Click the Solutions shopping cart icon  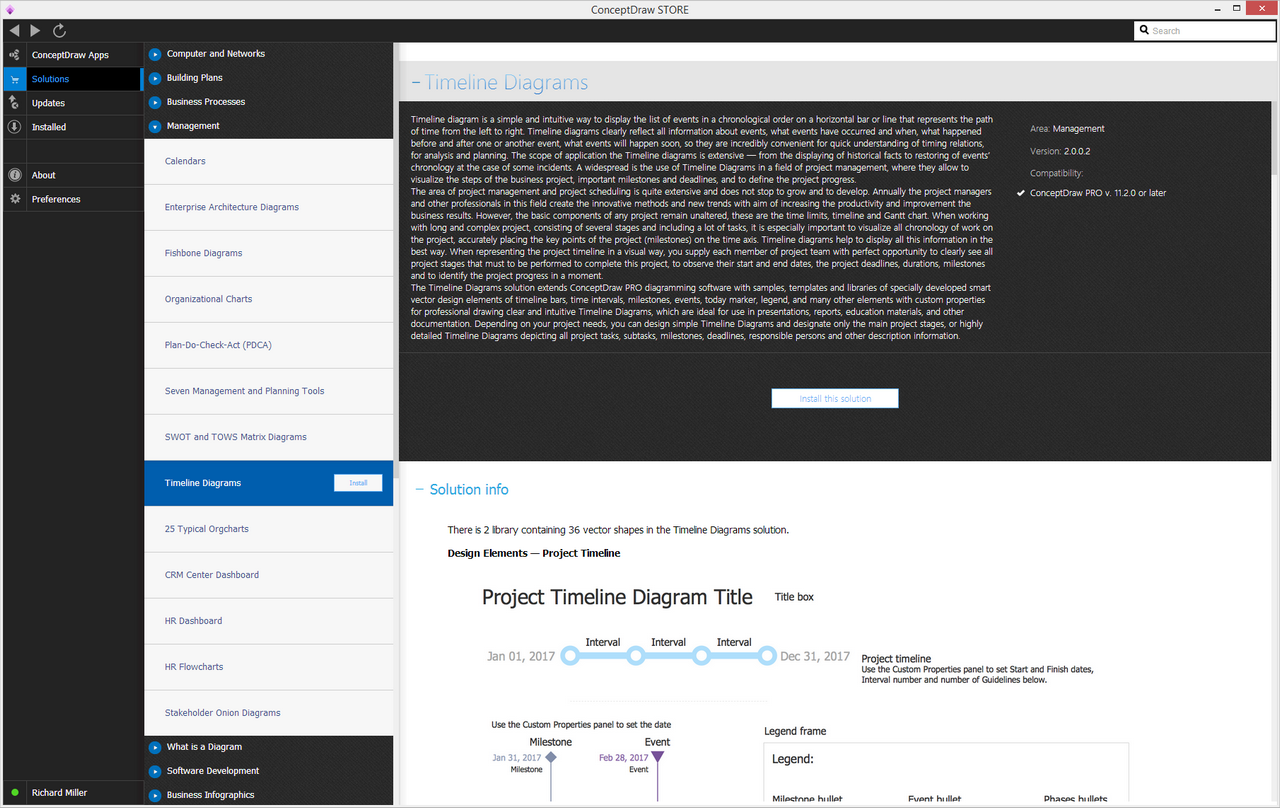[x=14, y=79]
